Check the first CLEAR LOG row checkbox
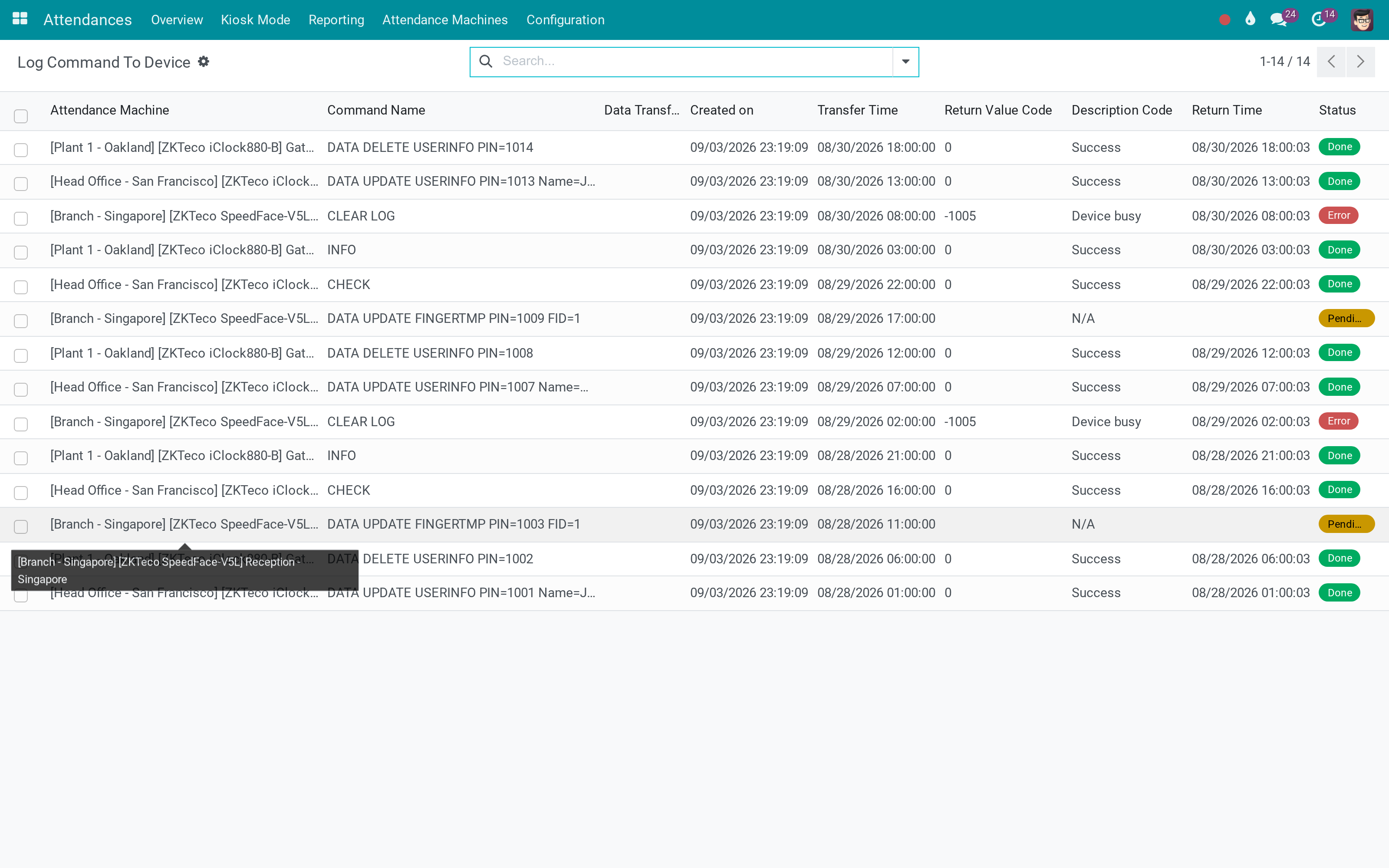1389x868 pixels. pos(21,219)
